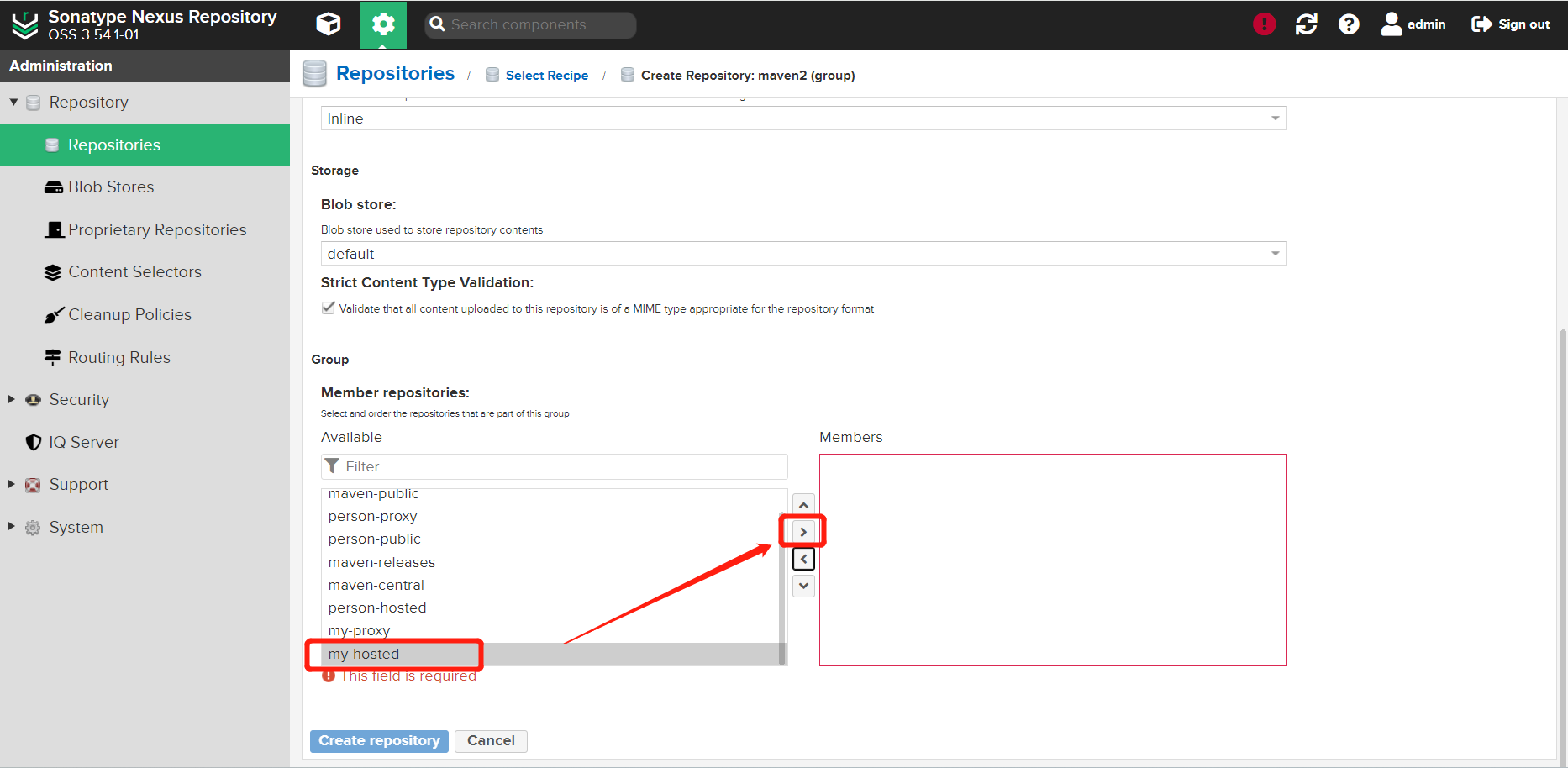
Task: Expand the System section
Action: [12, 527]
